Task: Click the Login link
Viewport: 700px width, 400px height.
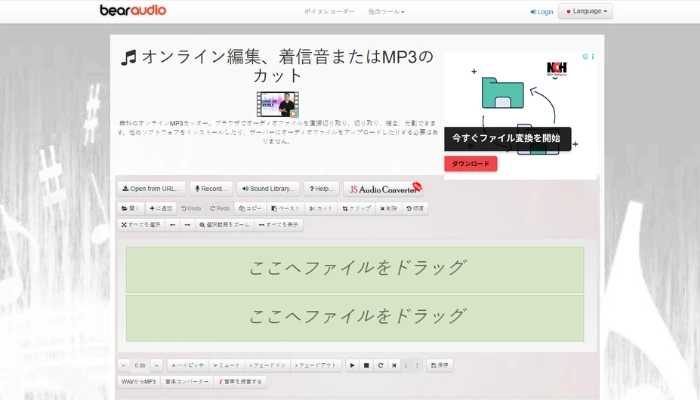Action: click(x=542, y=12)
